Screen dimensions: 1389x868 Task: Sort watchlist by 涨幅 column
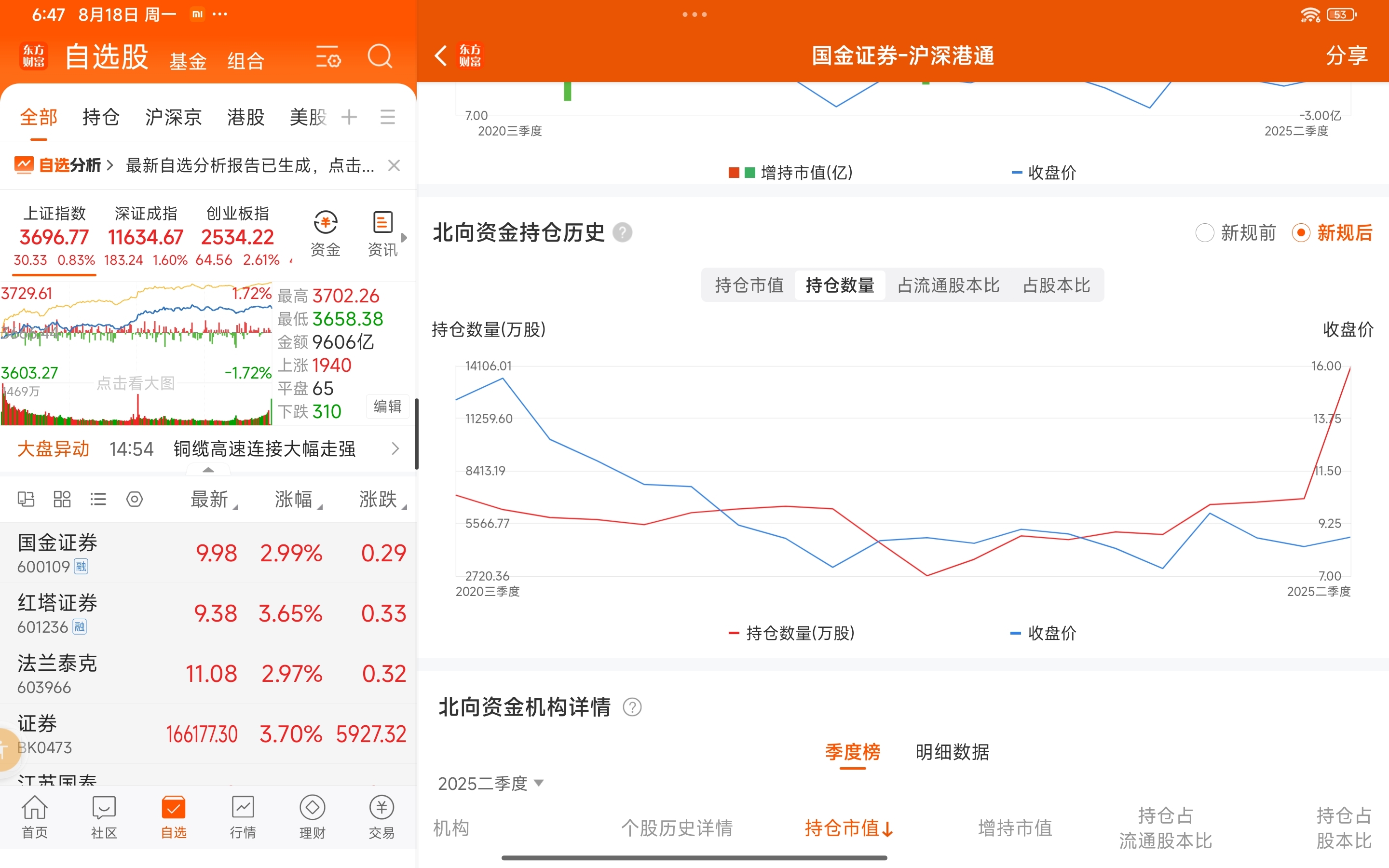click(x=298, y=499)
